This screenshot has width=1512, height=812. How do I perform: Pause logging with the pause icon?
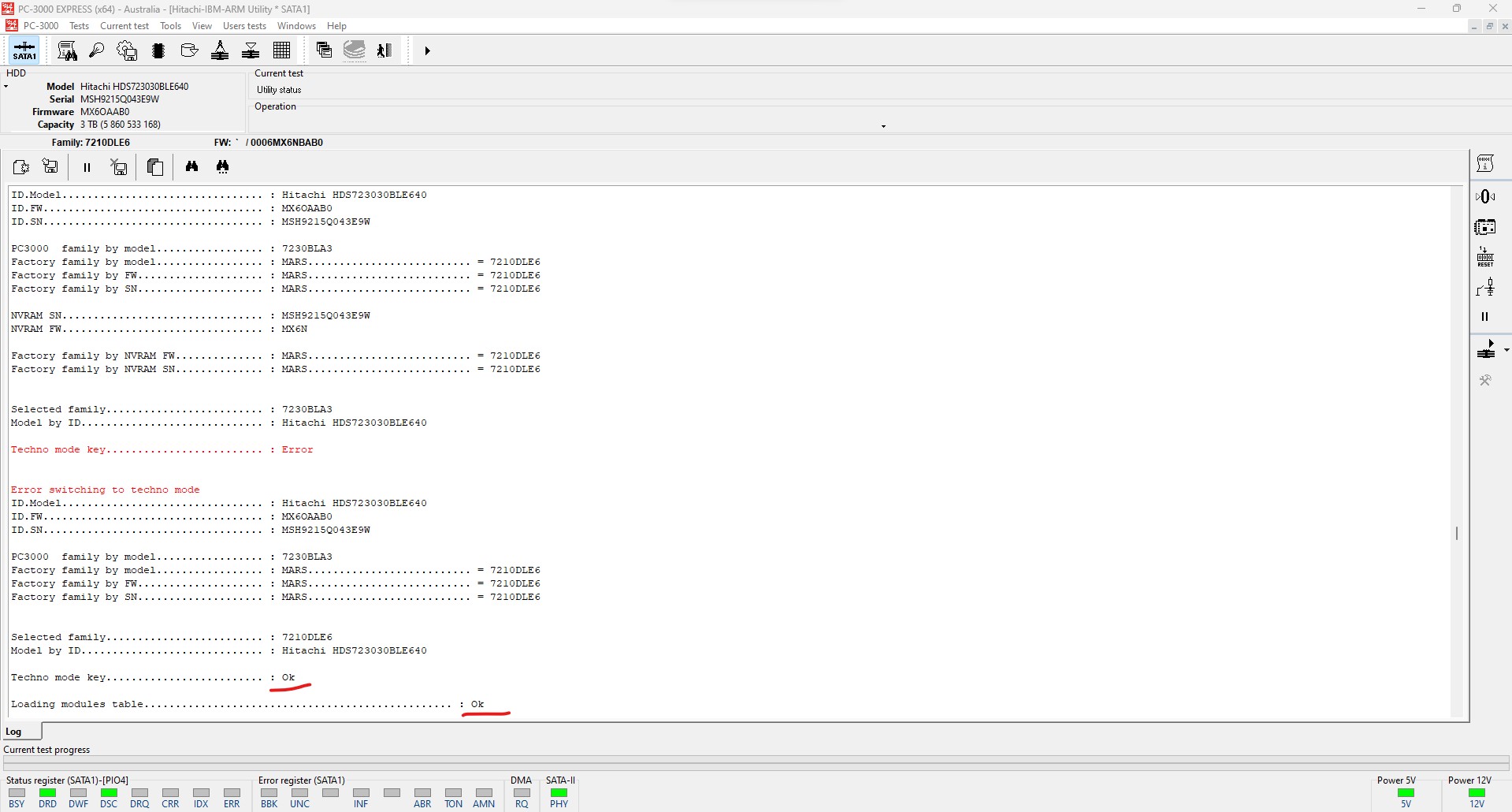pyautogui.click(x=87, y=166)
